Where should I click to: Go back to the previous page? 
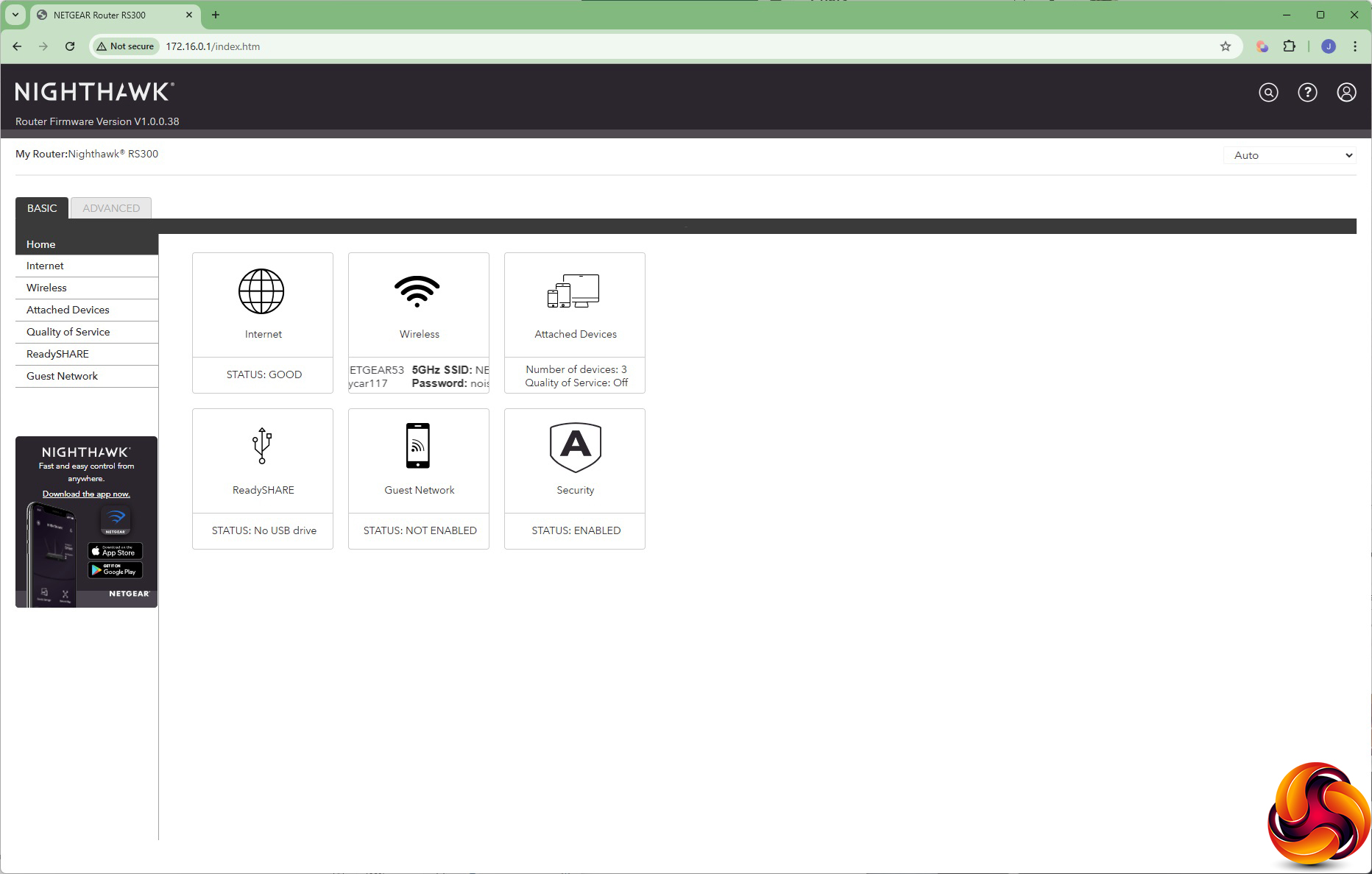17,46
